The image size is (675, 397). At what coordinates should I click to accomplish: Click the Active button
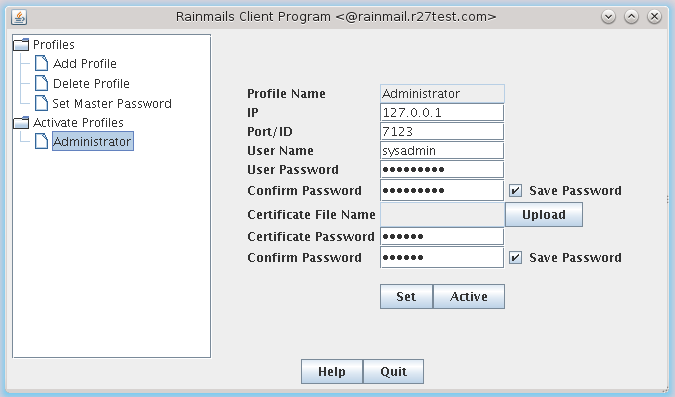[x=469, y=296]
